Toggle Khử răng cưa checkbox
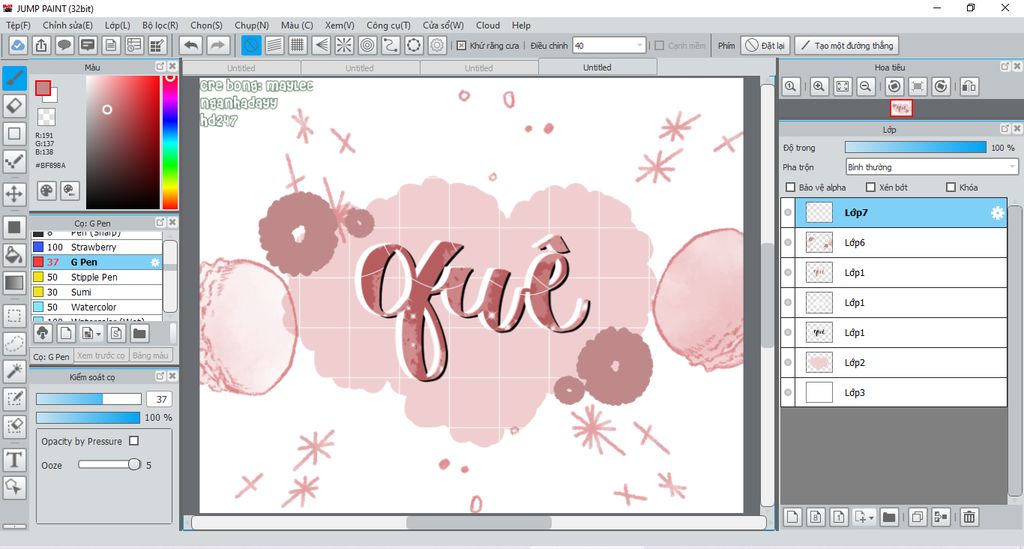This screenshot has height=549, width=1024. [x=461, y=46]
